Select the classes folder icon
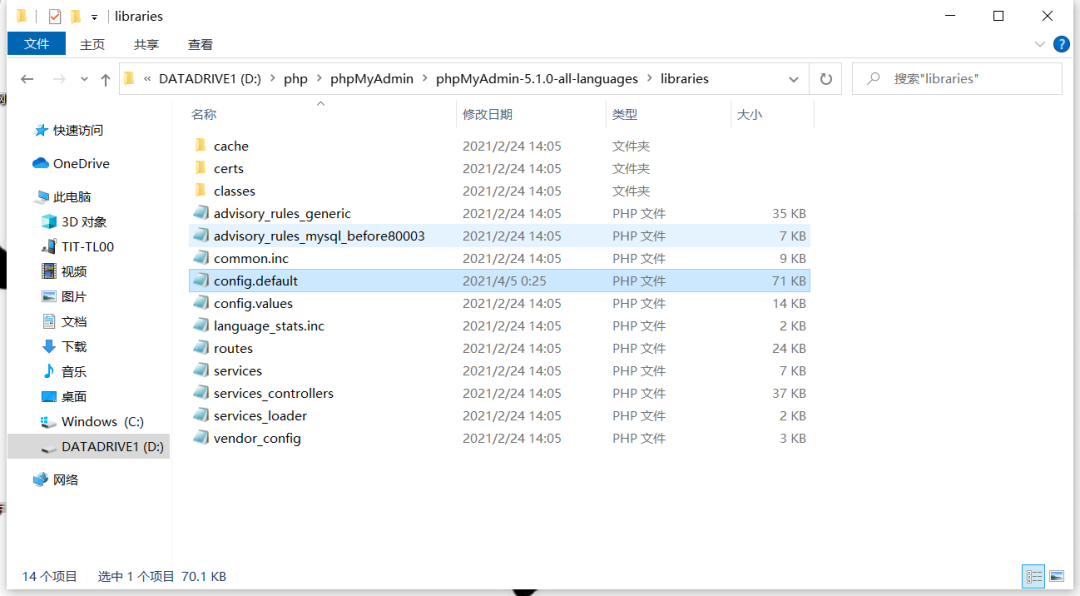The image size is (1080, 596). [200, 191]
